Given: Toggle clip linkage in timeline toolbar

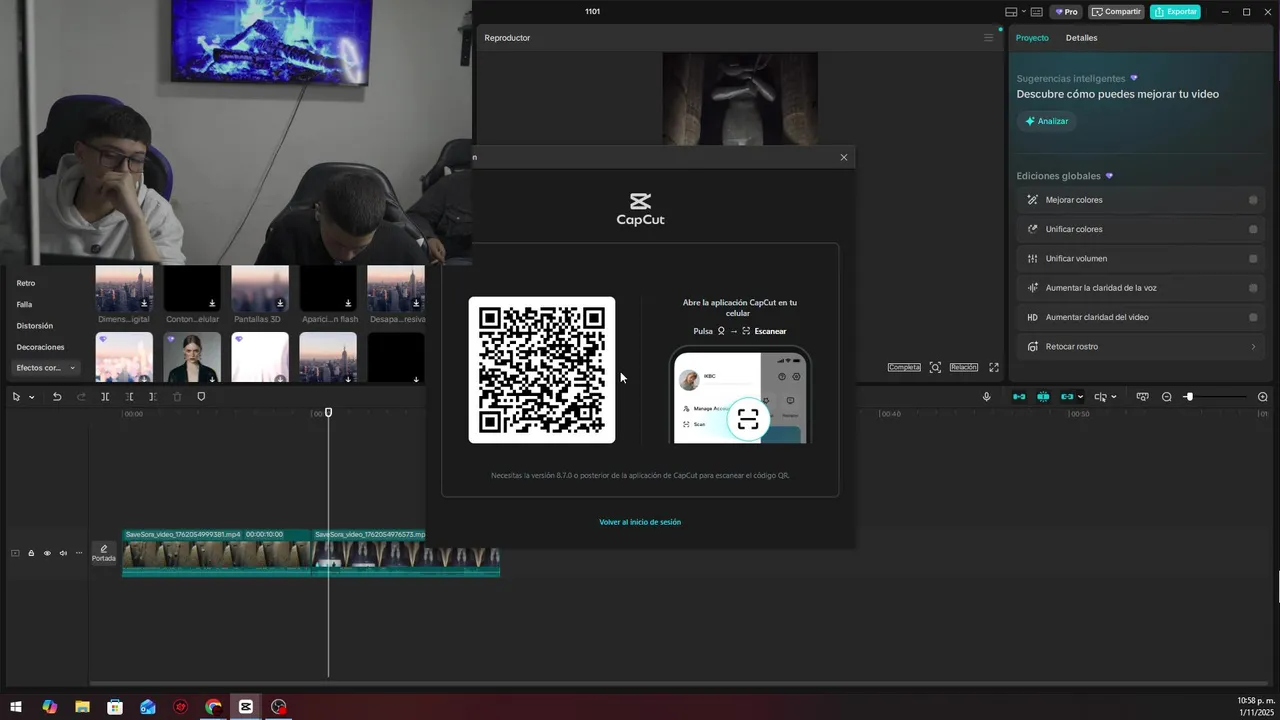Looking at the screenshot, I should click(x=1067, y=397).
